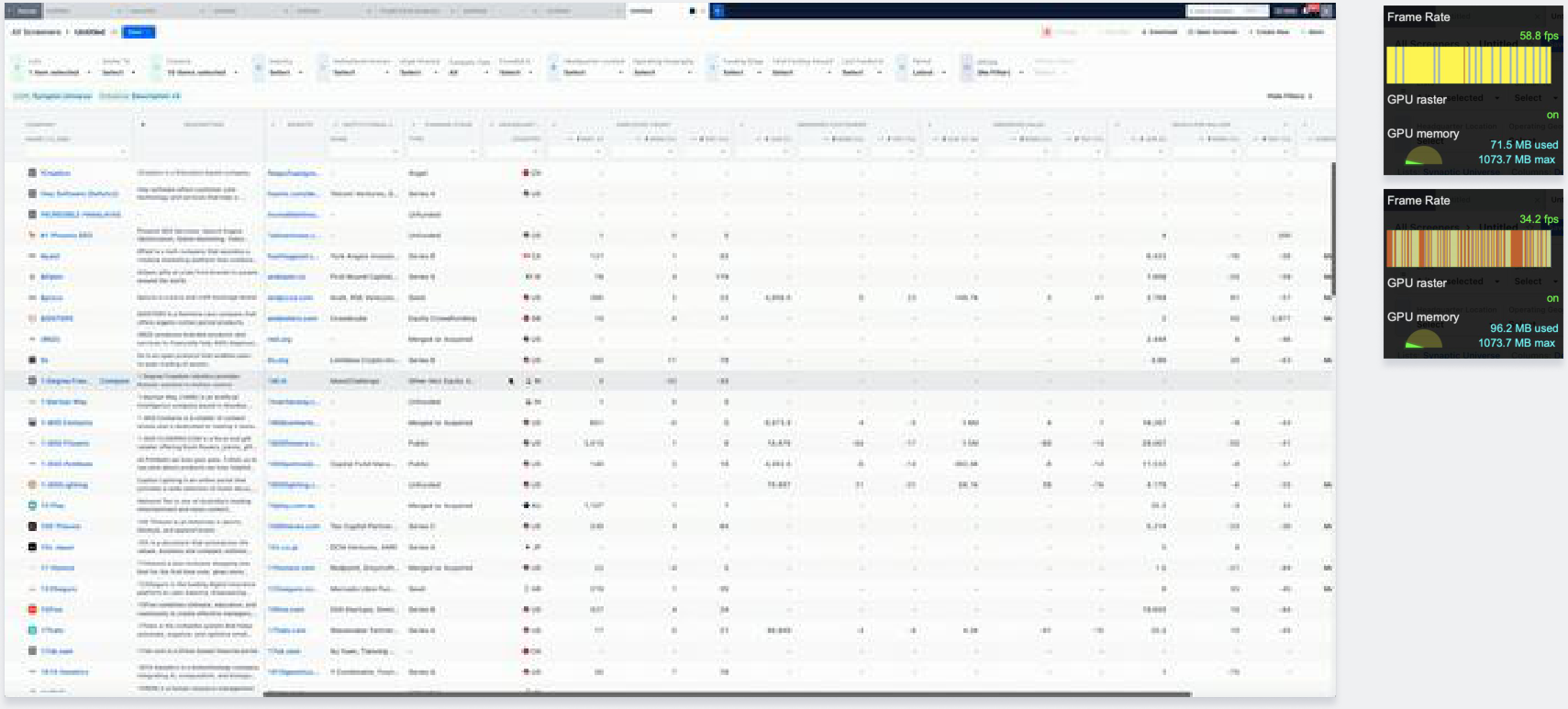Screen dimensions: 1568x709
Task: Open the All Screeners breadcrumb link
Action: [36, 32]
